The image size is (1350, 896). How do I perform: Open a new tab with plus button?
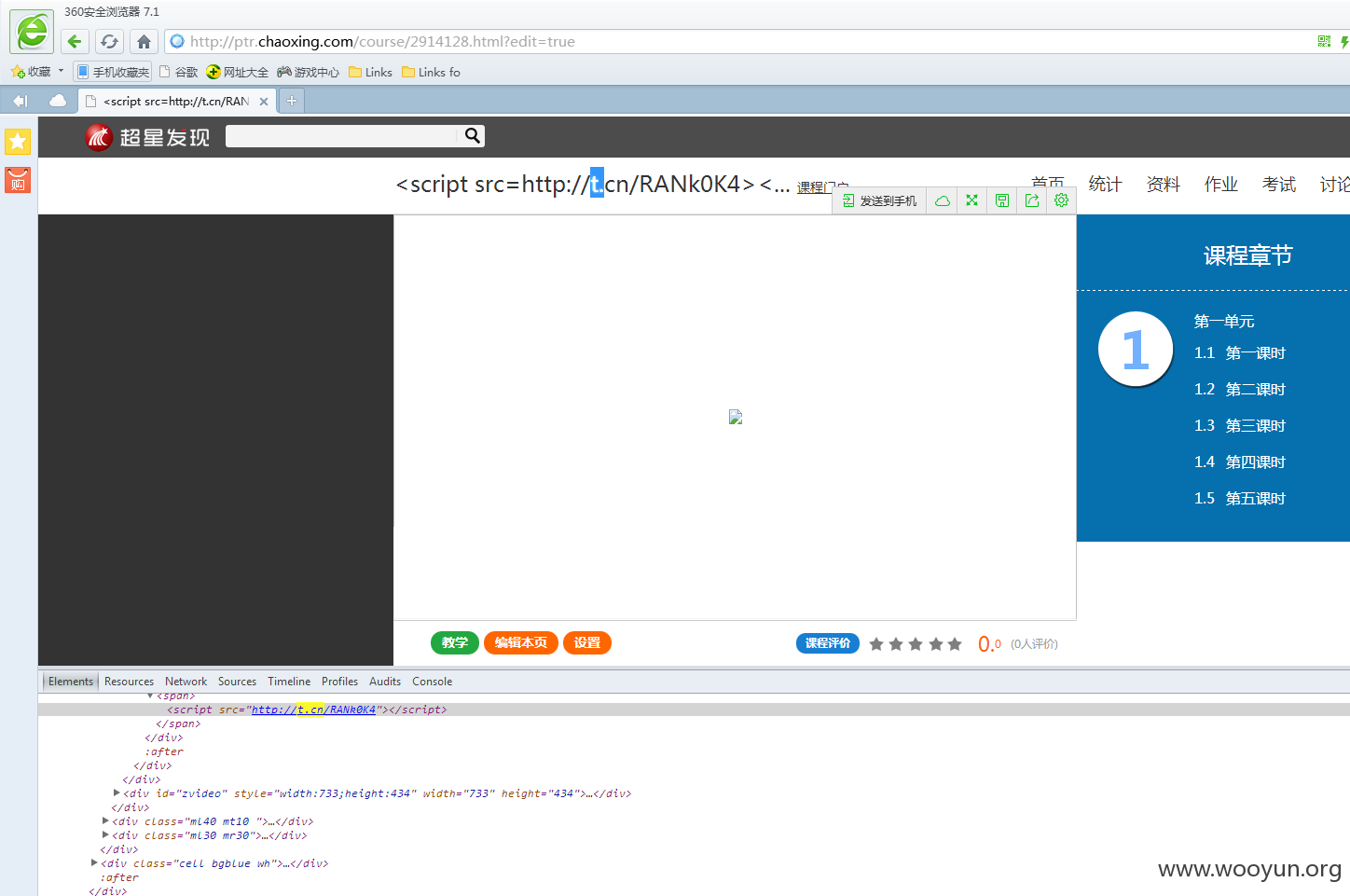point(292,101)
